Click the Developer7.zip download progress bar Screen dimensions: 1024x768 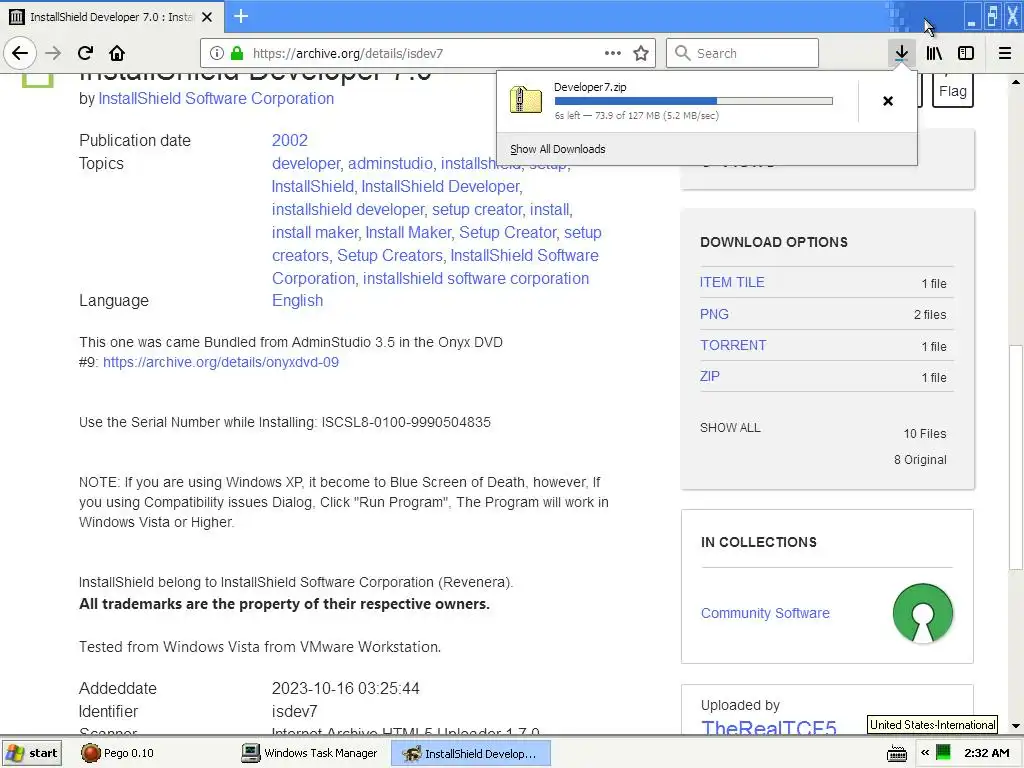tap(694, 101)
